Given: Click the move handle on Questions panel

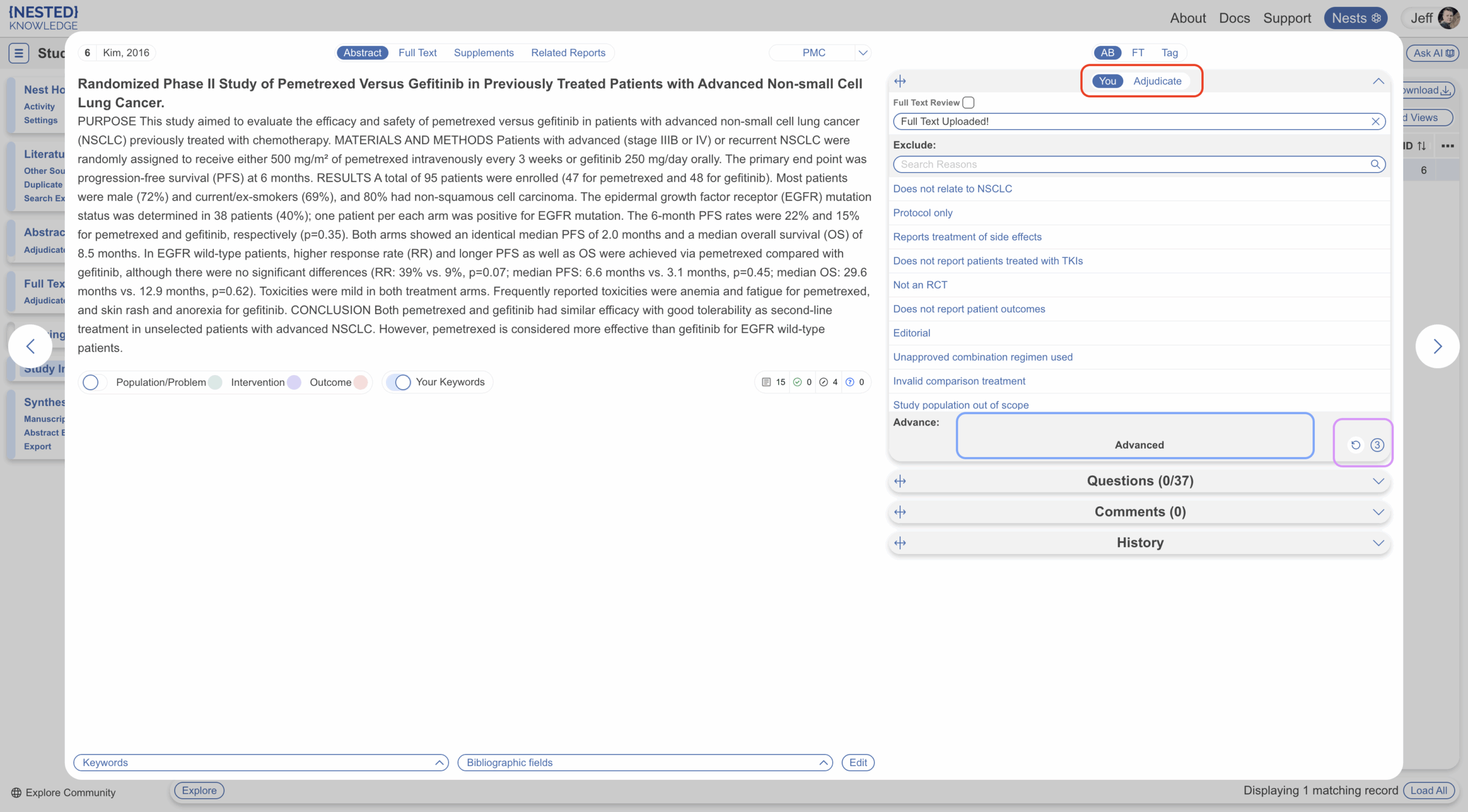Looking at the screenshot, I should tap(900, 481).
